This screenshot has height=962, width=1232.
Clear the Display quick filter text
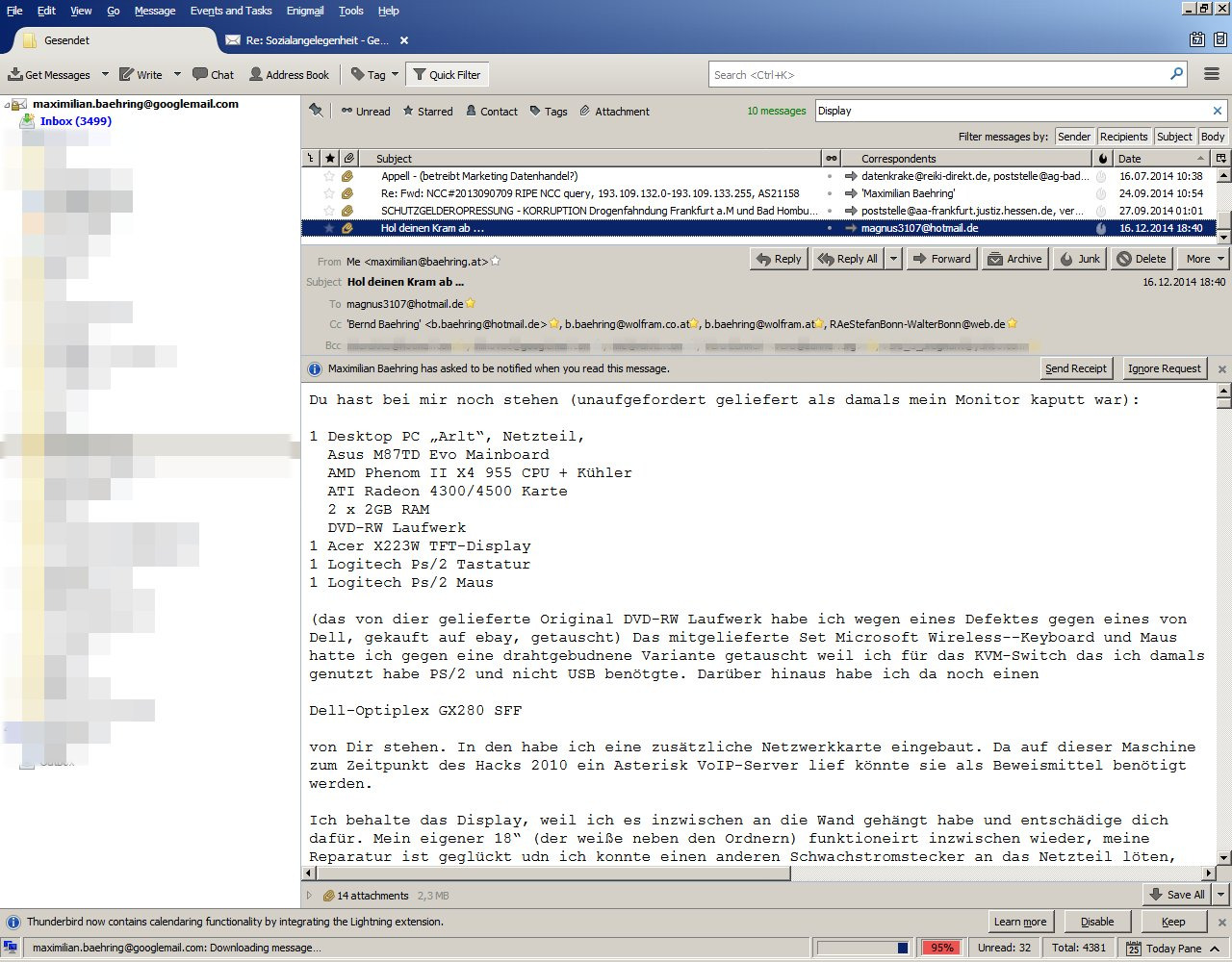pos(1217,111)
